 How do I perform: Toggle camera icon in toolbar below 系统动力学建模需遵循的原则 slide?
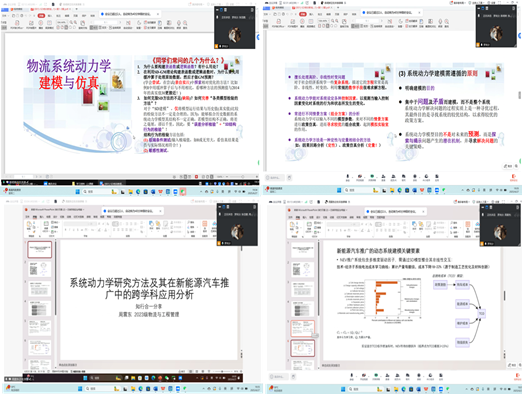[x=360, y=177]
